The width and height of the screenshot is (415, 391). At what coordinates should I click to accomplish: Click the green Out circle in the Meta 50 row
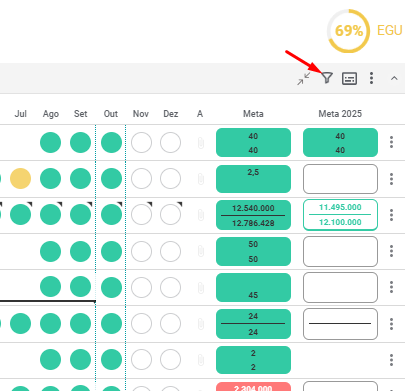coord(111,251)
